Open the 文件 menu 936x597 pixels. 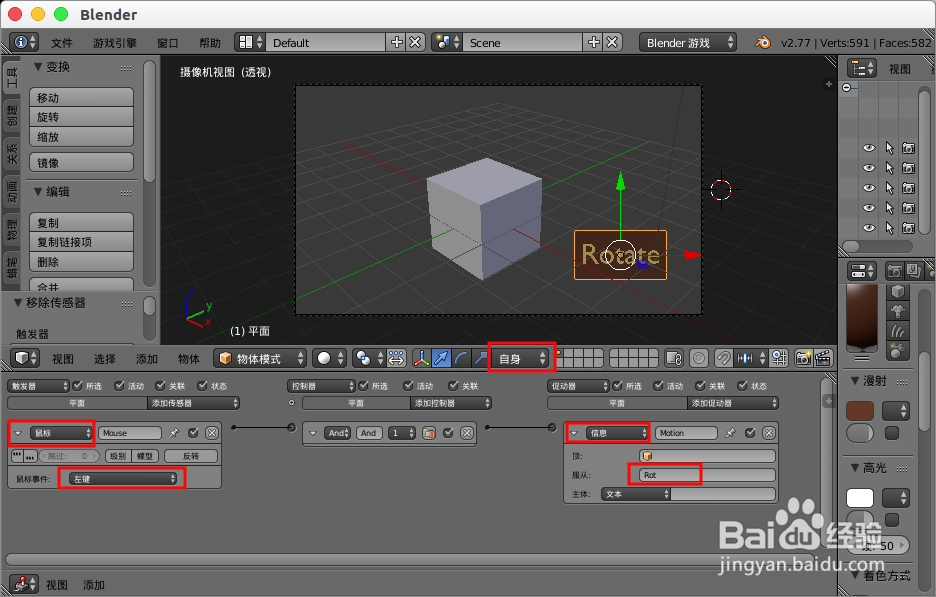[61, 43]
